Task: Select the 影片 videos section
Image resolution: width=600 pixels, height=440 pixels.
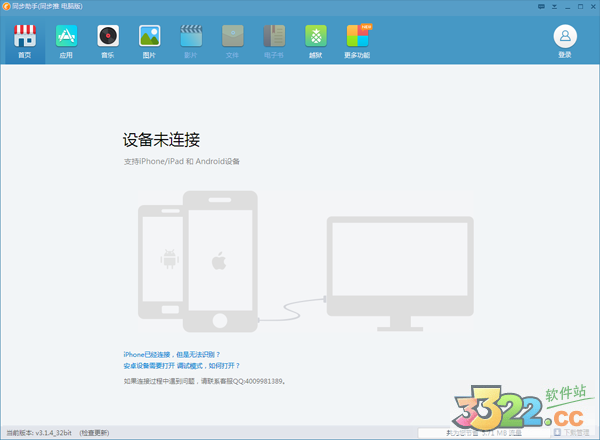Action: click(191, 42)
